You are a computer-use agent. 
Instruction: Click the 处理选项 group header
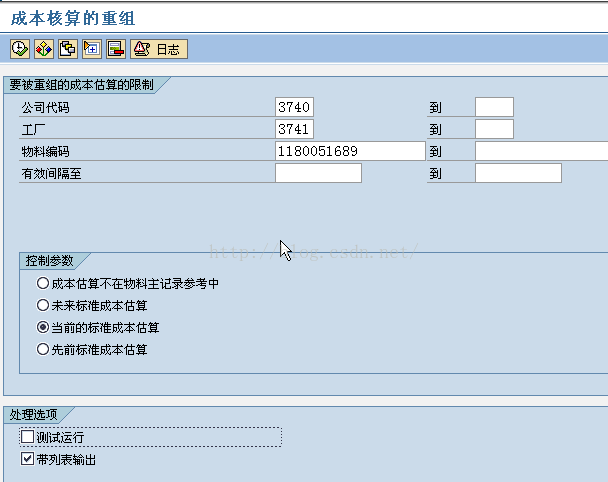point(33,415)
